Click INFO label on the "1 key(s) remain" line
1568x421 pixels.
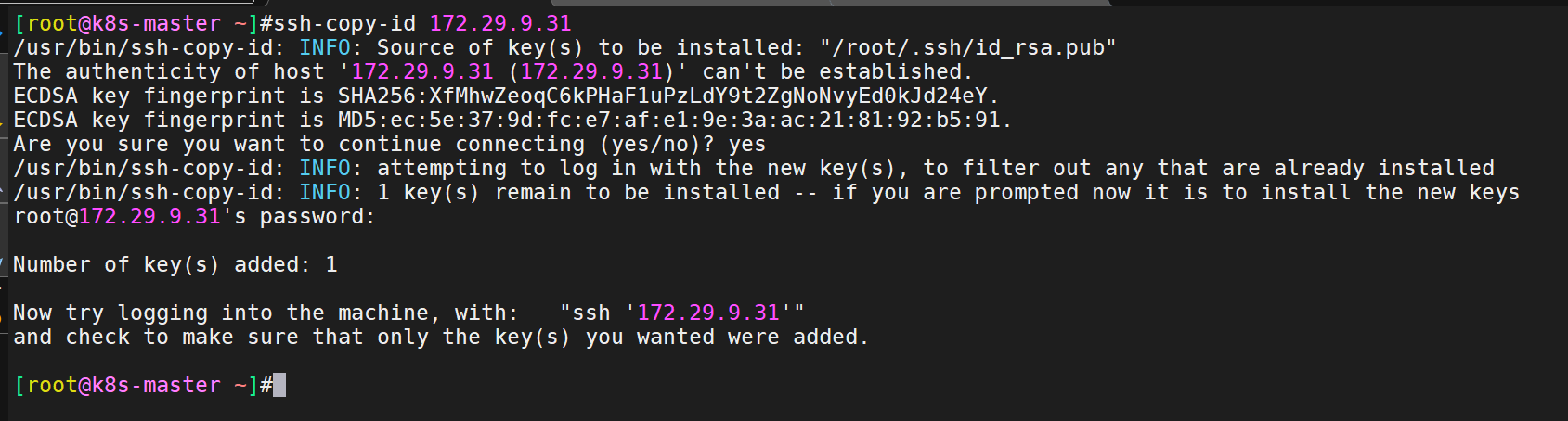point(325,192)
